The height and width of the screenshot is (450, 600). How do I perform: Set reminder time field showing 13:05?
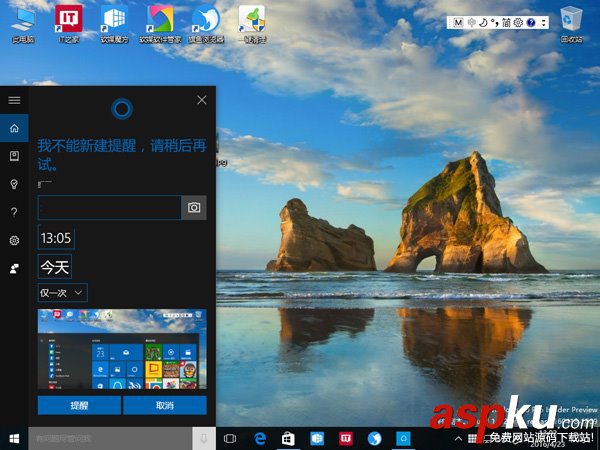point(56,238)
